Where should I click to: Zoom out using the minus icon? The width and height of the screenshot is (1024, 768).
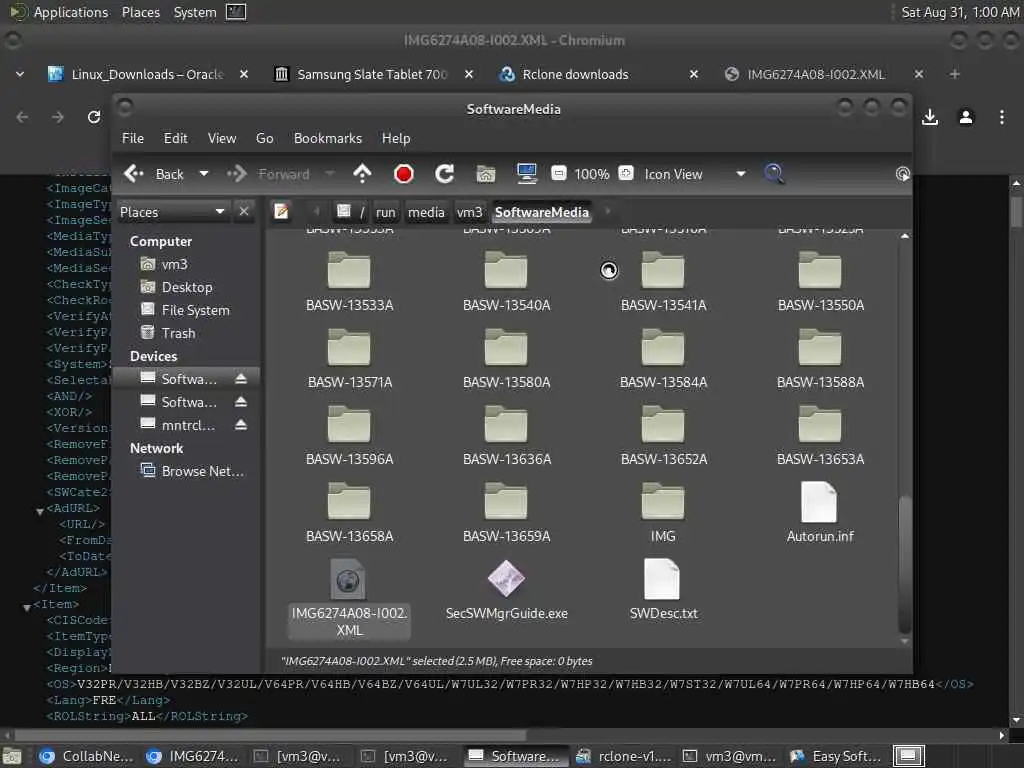pos(559,174)
